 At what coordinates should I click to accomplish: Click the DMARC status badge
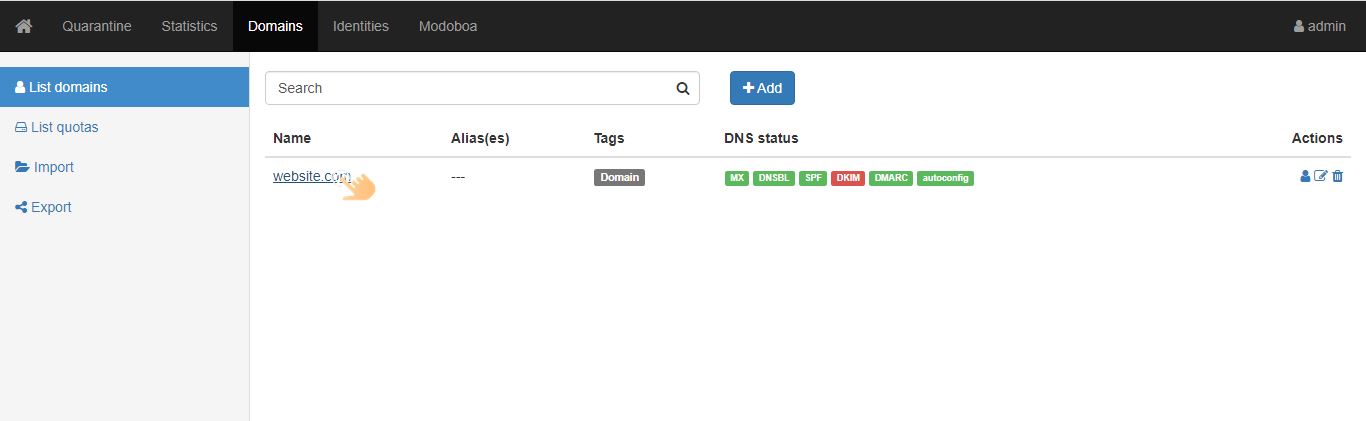point(890,178)
